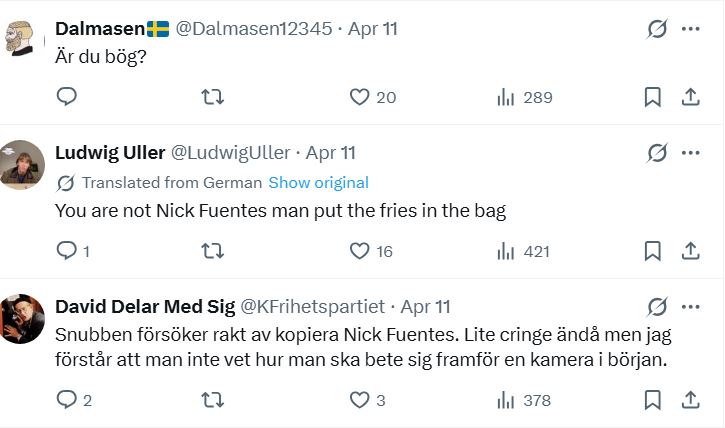Expand more options on David Delar's tweet

coord(690,305)
